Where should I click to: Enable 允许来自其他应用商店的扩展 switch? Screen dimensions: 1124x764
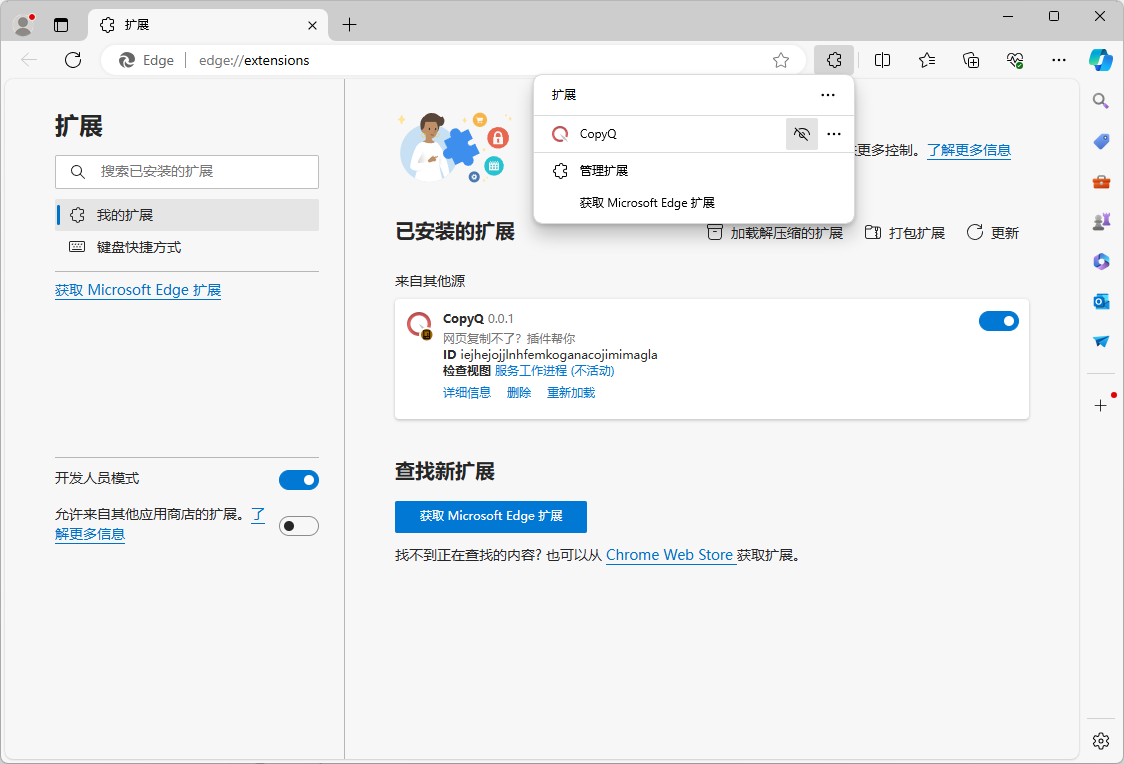pos(299,526)
